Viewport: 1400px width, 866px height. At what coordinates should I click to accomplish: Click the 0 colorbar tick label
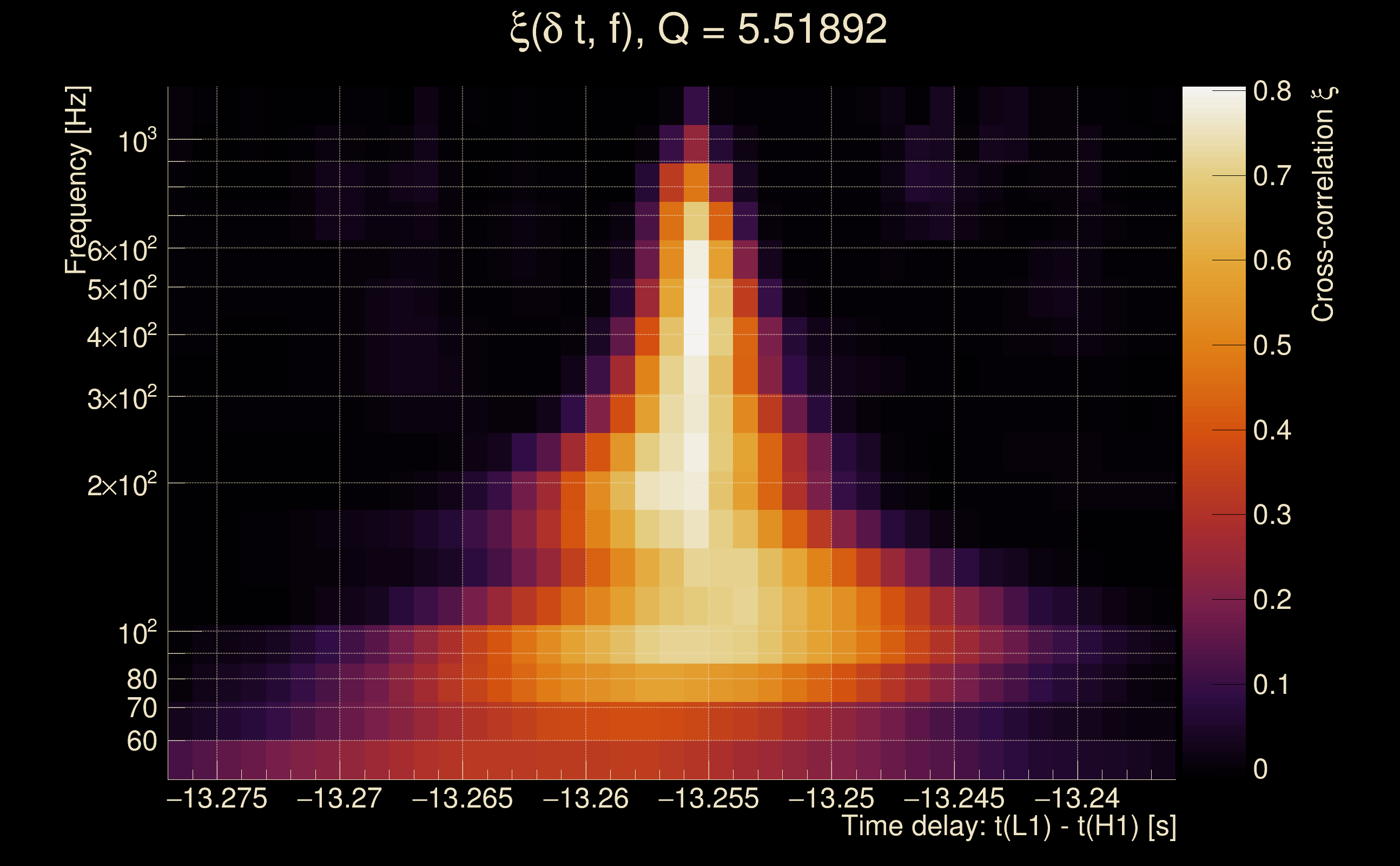[1260, 769]
